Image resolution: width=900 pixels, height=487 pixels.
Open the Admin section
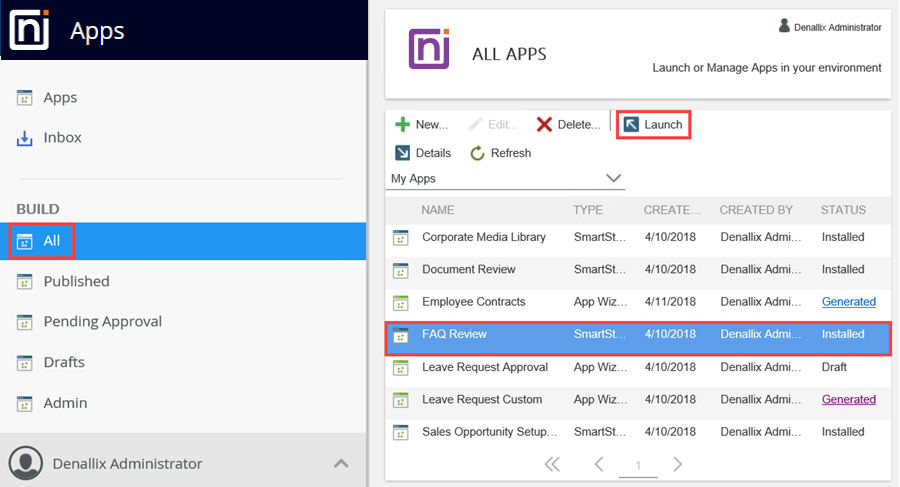coord(64,403)
